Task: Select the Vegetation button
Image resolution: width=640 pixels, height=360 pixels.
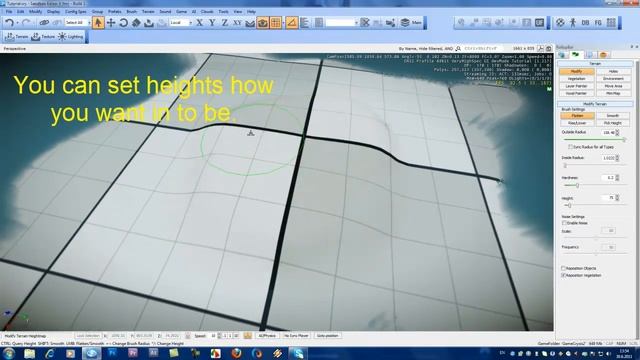Action: click(x=576, y=79)
